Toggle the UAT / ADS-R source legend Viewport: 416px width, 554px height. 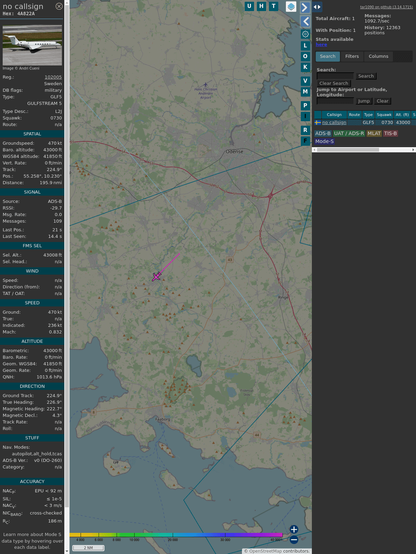[x=349, y=133]
